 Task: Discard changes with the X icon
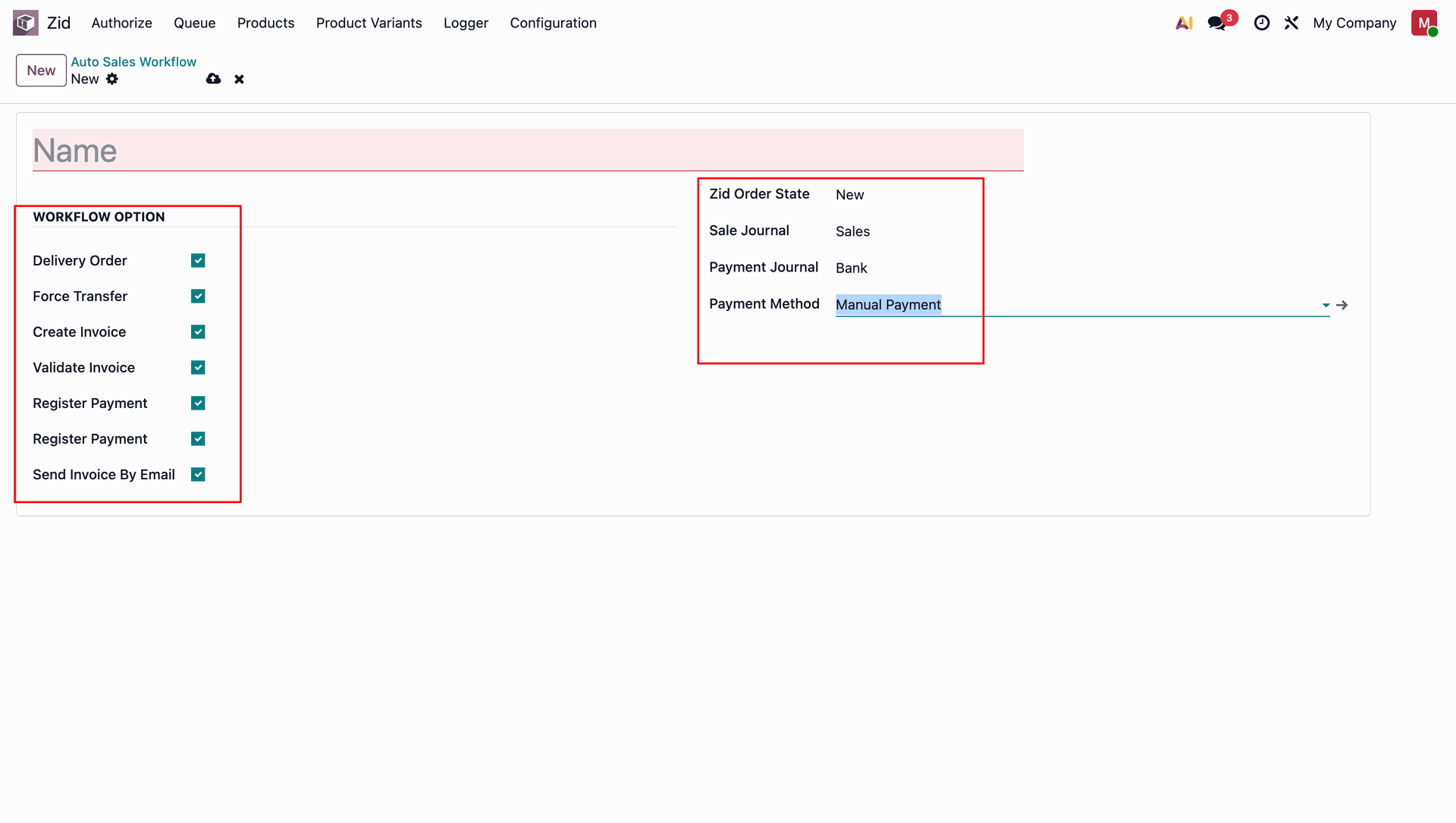(239, 79)
